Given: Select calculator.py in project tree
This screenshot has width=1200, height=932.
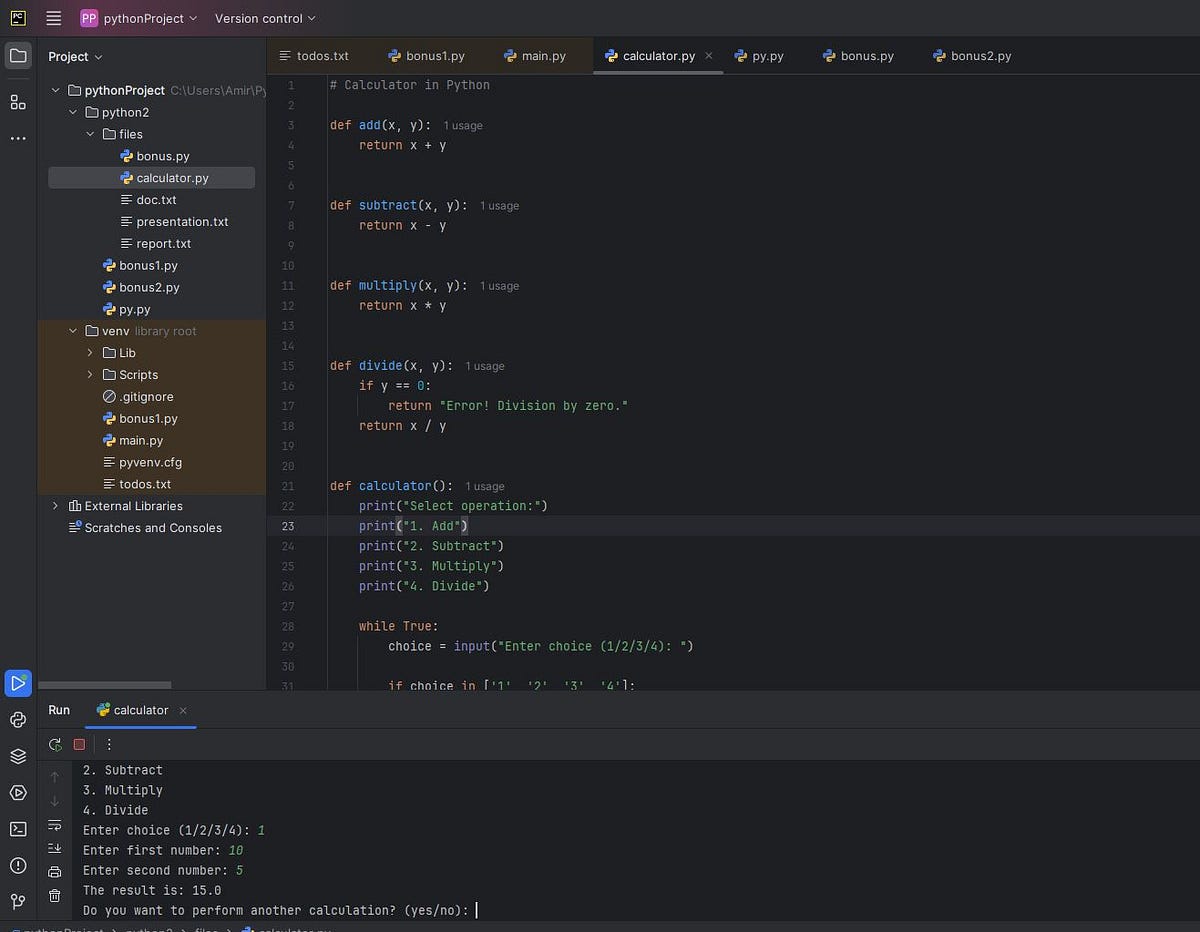Looking at the screenshot, I should click(152, 178).
